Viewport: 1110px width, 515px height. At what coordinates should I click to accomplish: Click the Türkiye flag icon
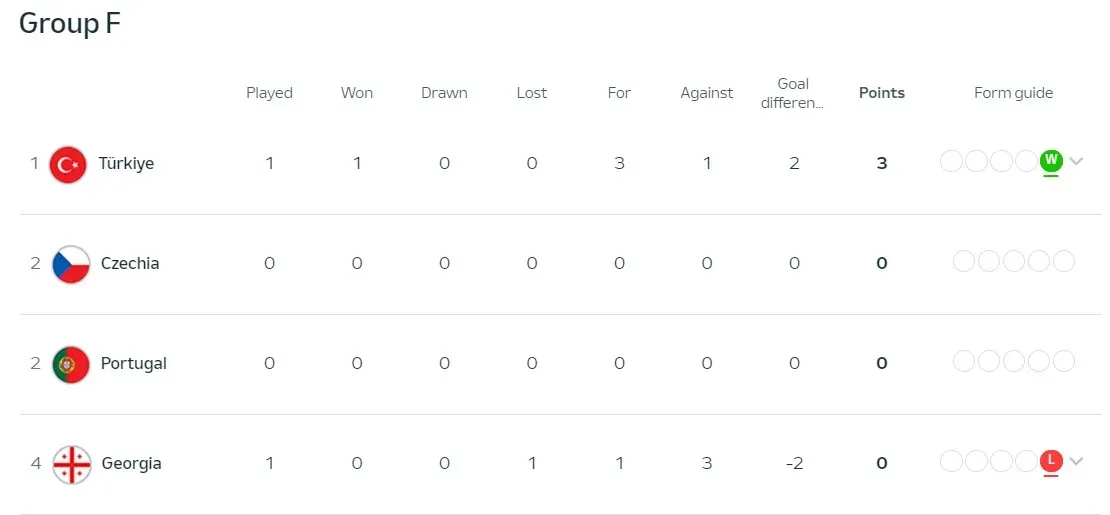(68, 164)
